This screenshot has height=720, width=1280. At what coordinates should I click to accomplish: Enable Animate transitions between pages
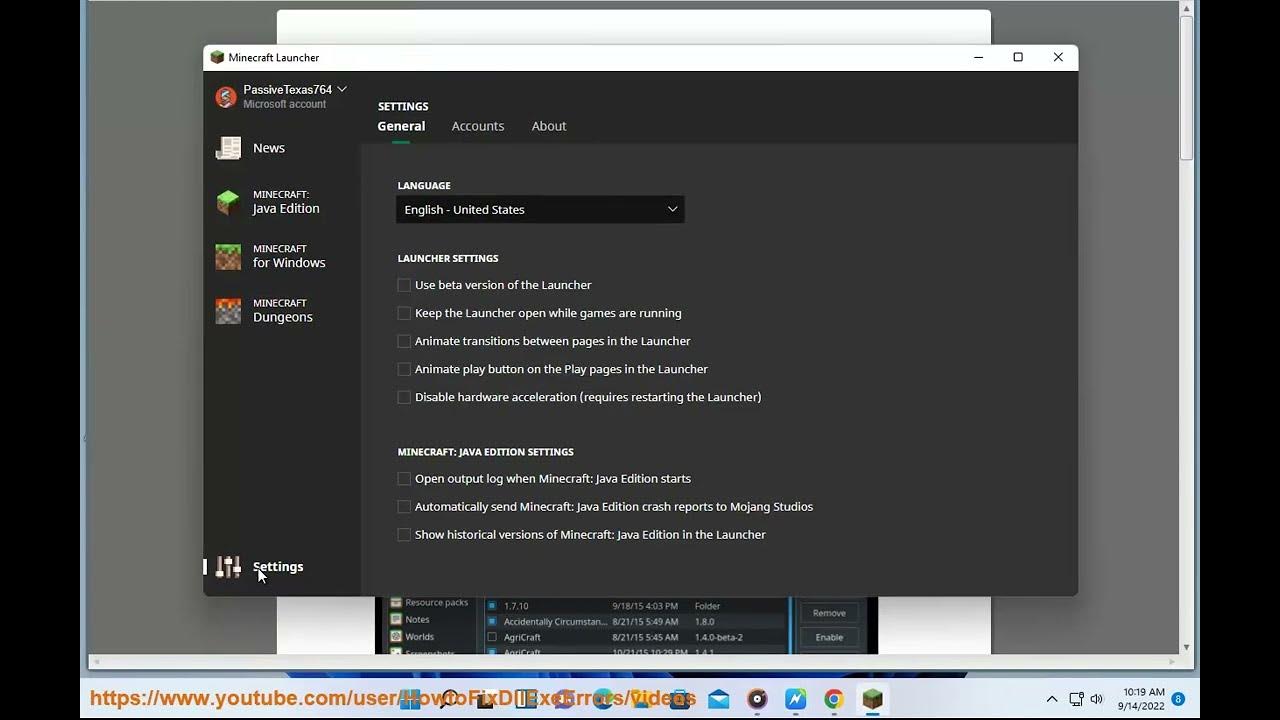pyautogui.click(x=404, y=341)
